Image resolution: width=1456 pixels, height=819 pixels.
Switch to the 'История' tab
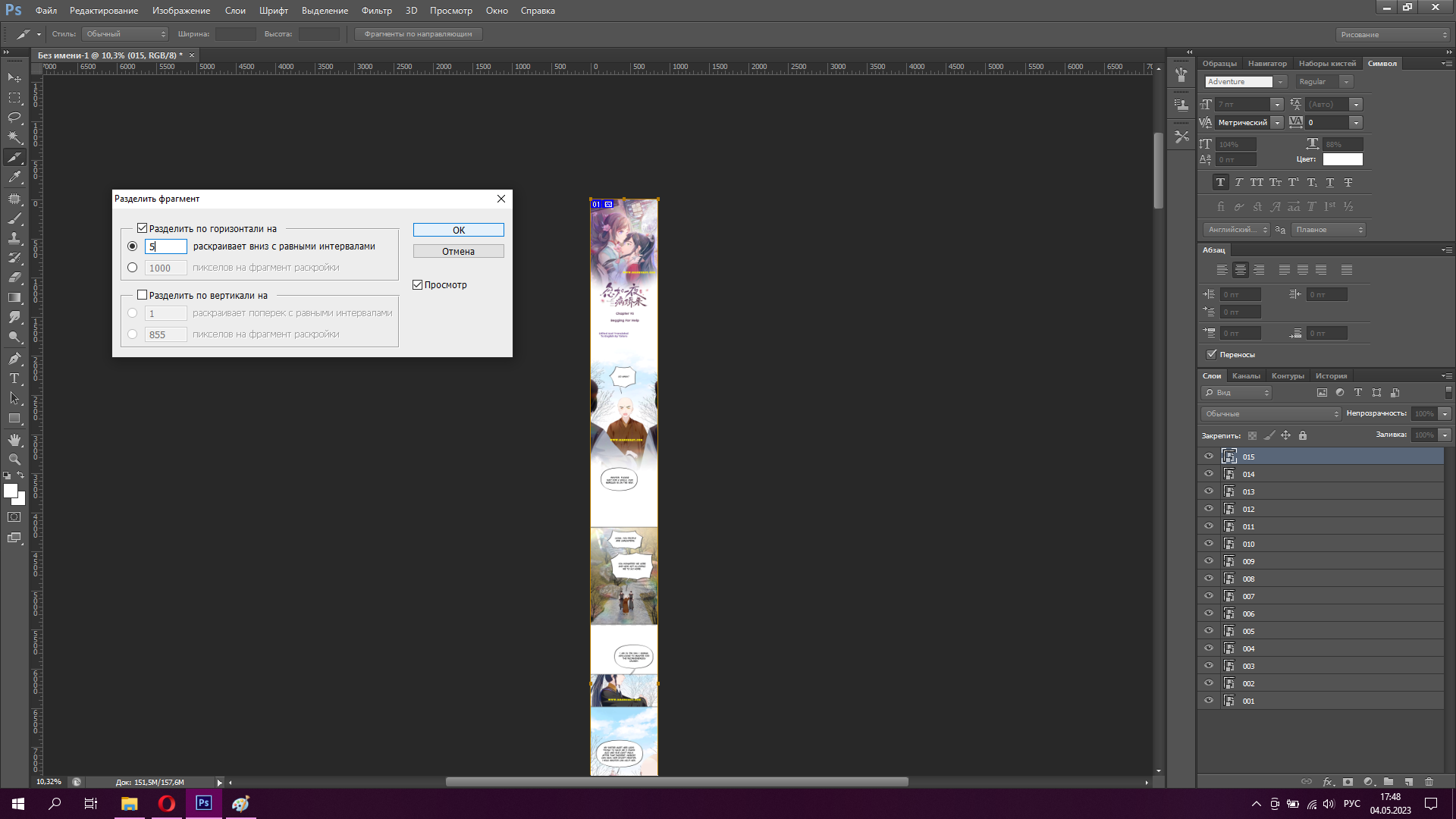click(1331, 376)
